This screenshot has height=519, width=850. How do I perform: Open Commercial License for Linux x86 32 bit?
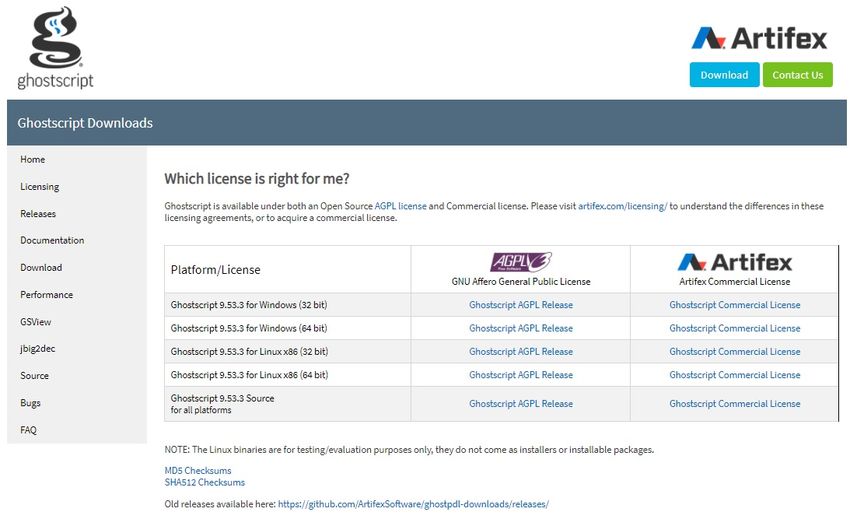tap(735, 352)
